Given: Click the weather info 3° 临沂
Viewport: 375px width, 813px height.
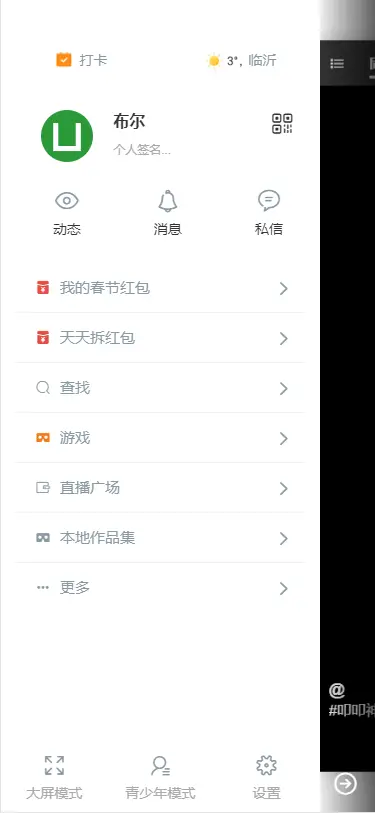Looking at the screenshot, I should pyautogui.click(x=242, y=61).
